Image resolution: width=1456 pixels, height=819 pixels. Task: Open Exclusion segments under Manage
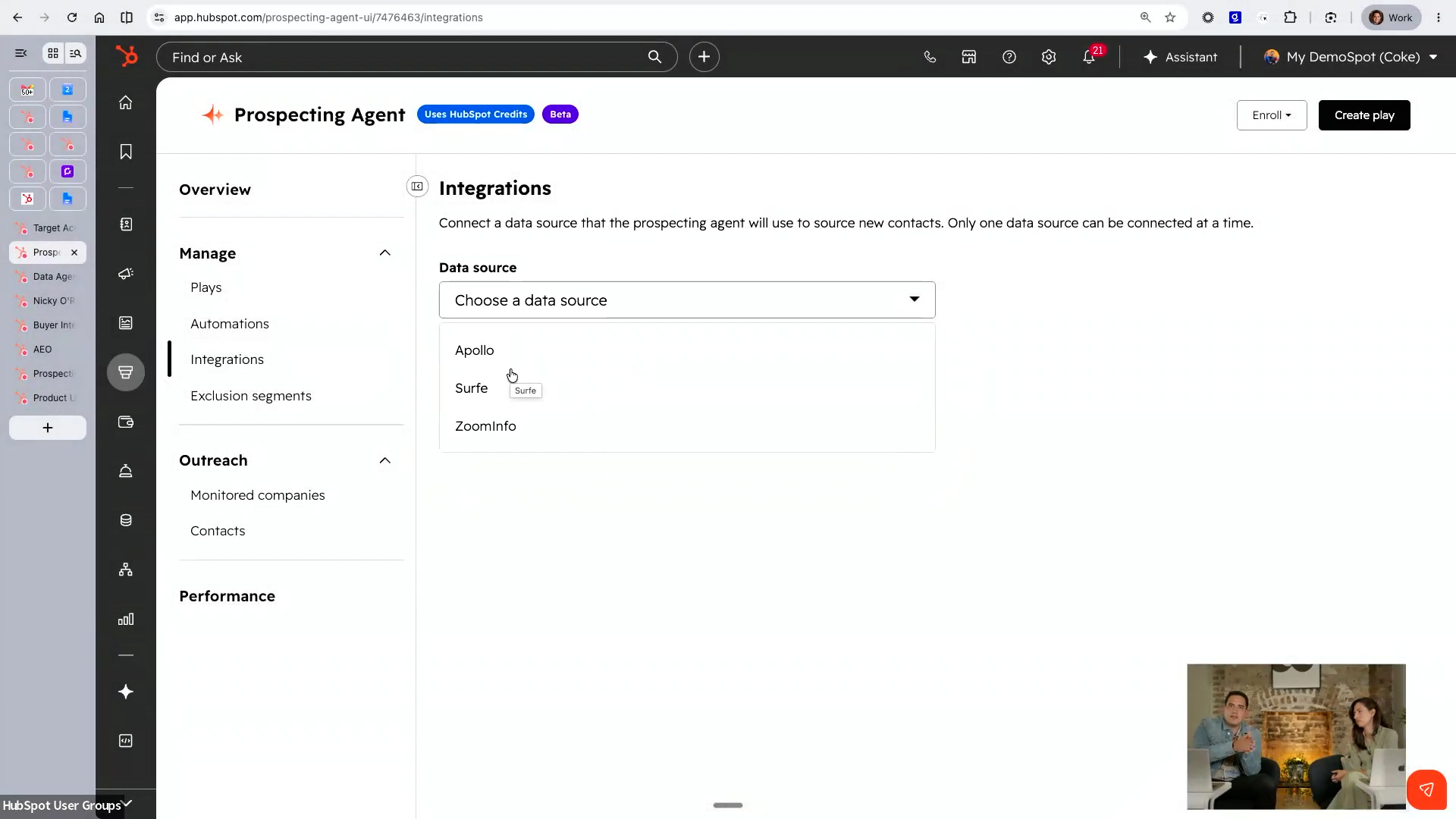[251, 396]
